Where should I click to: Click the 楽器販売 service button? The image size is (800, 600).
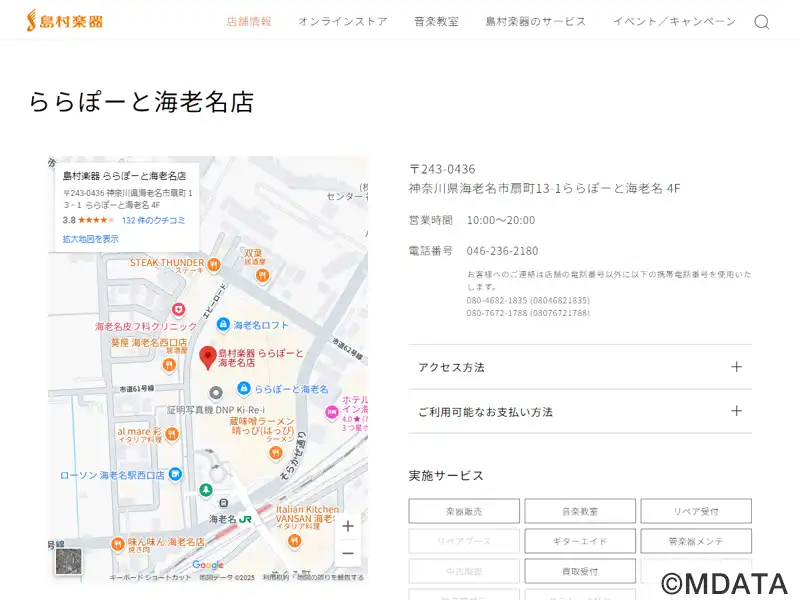pos(464,511)
